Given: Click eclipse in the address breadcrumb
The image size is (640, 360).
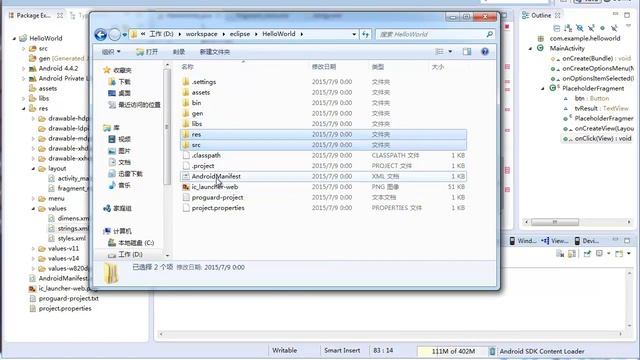Looking at the screenshot, I should 240,34.
